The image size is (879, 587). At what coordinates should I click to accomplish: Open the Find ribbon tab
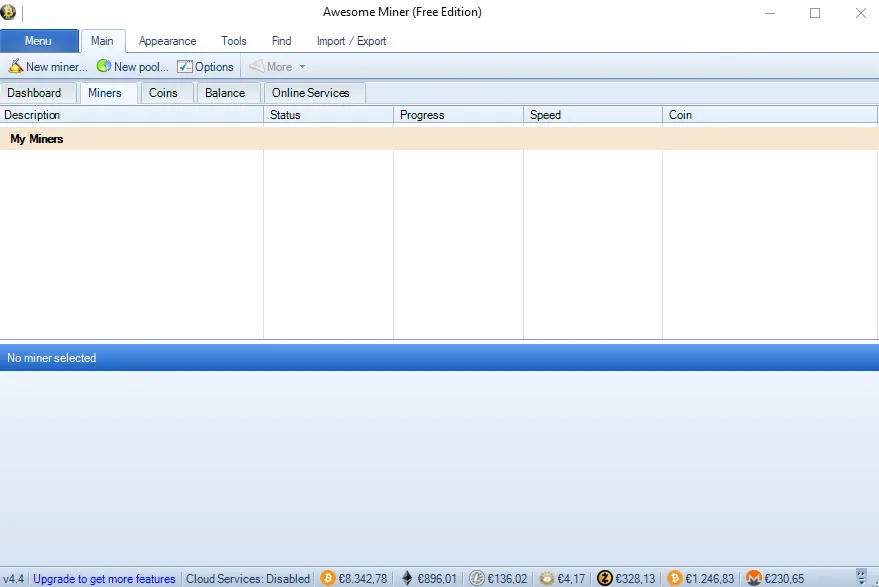click(x=281, y=41)
